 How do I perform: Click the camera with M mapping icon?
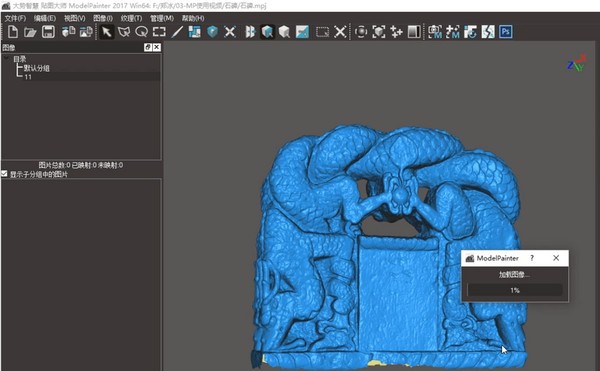pyautogui.click(x=435, y=32)
